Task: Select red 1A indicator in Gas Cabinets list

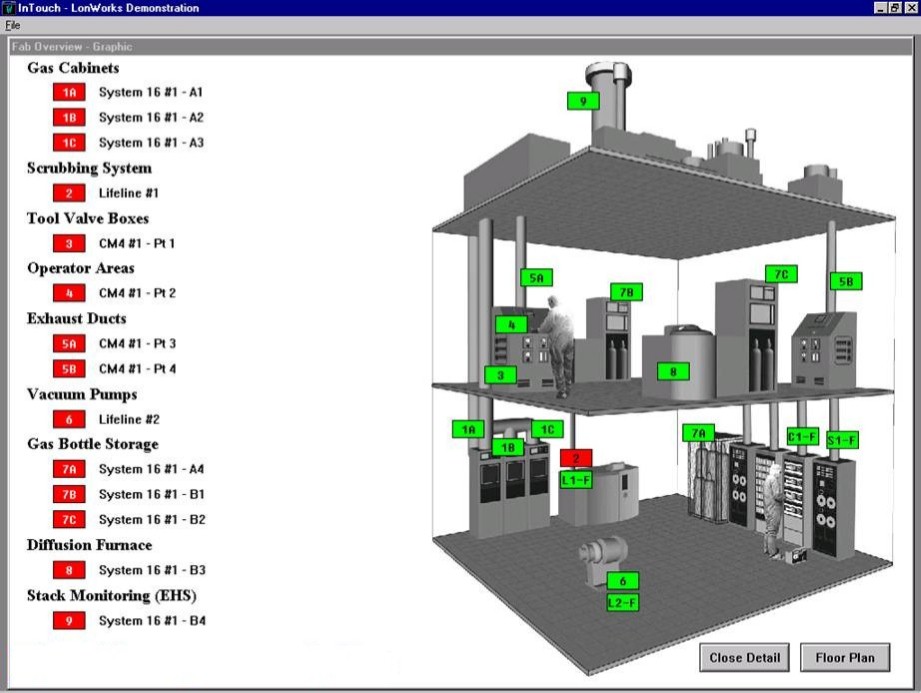Action: 69,92
